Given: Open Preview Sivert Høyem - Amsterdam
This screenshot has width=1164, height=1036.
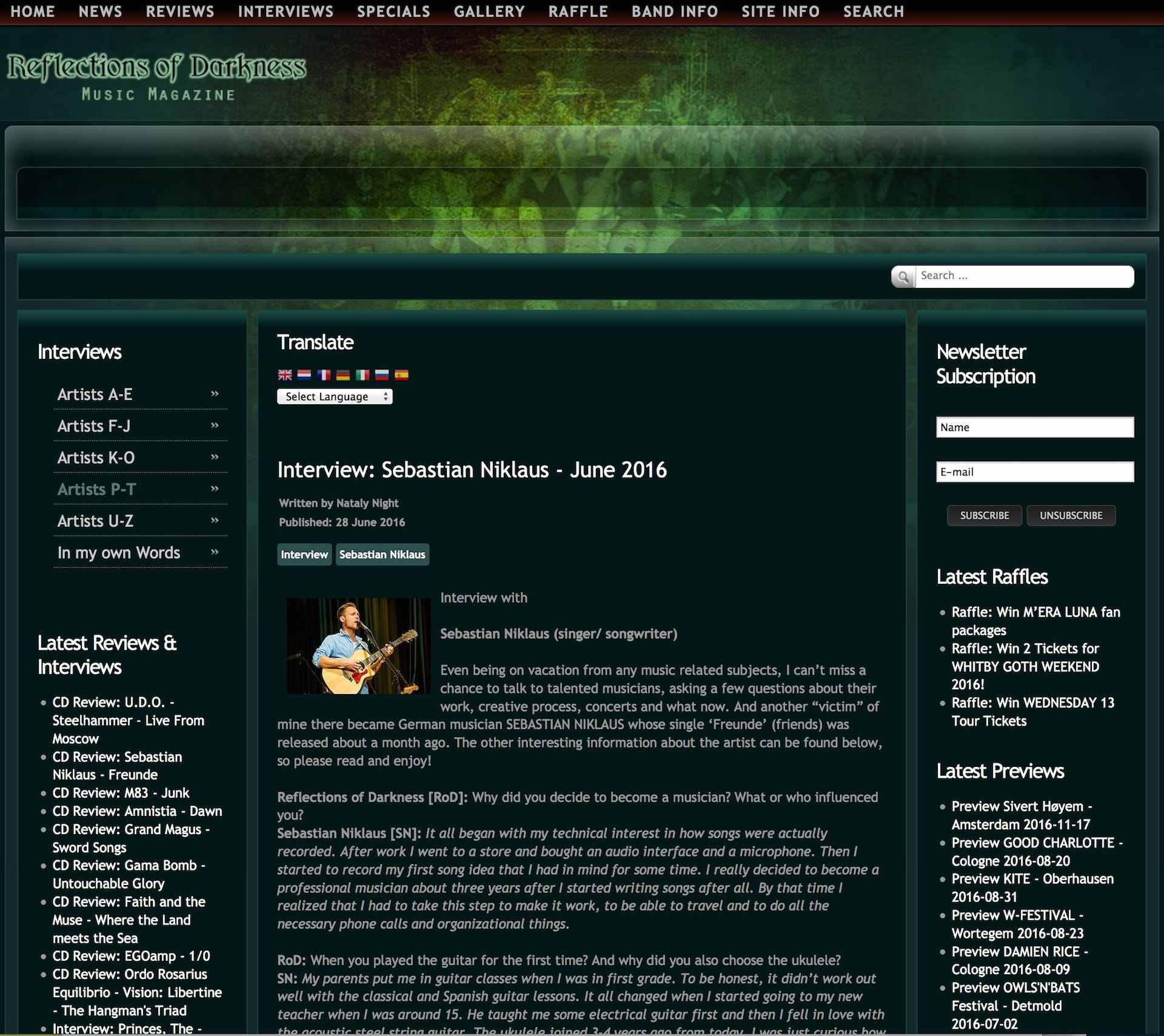Looking at the screenshot, I should [1022, 815].
